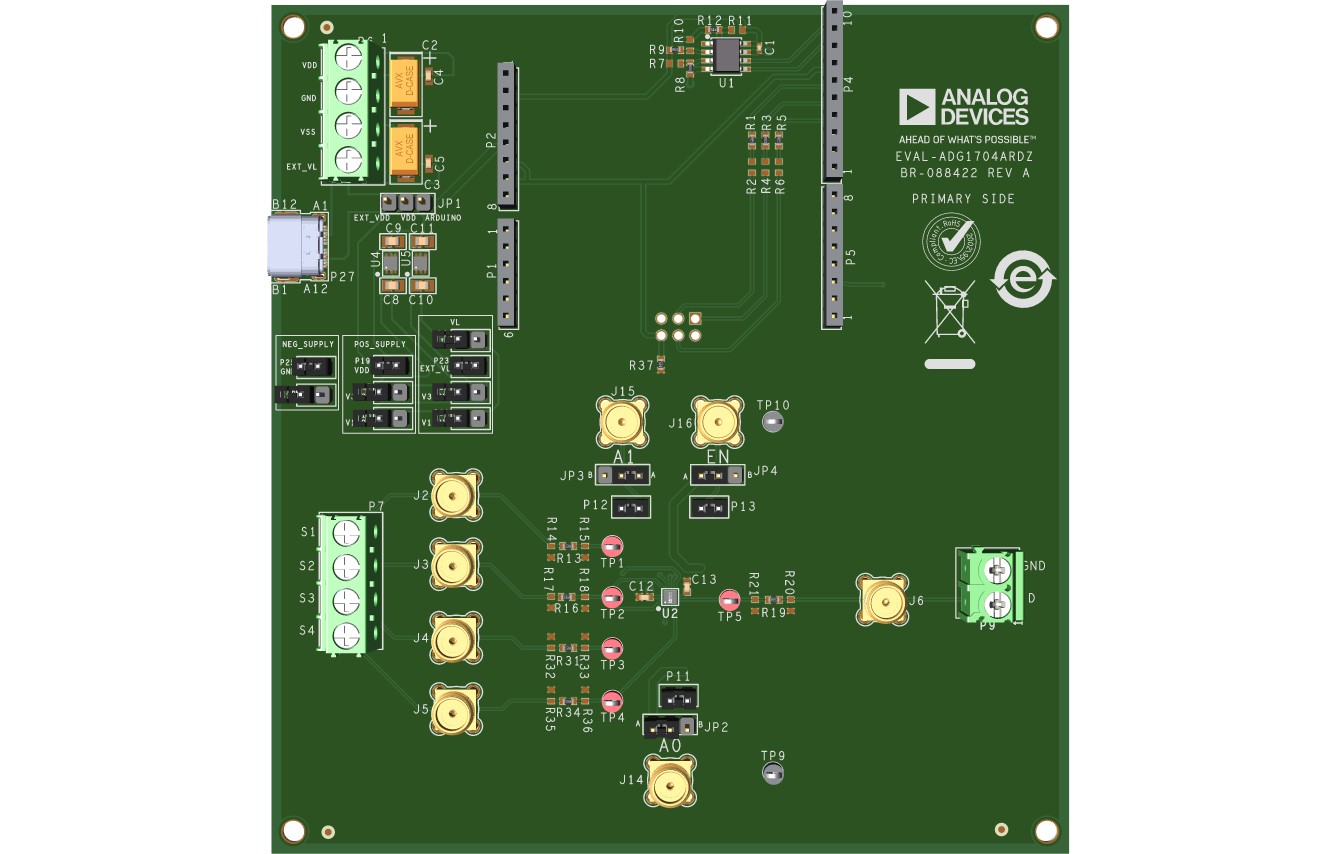Click the white blank label bar below WEEE symbol
This screenshot has height=854, width=1336.
[x=950, y=364]
